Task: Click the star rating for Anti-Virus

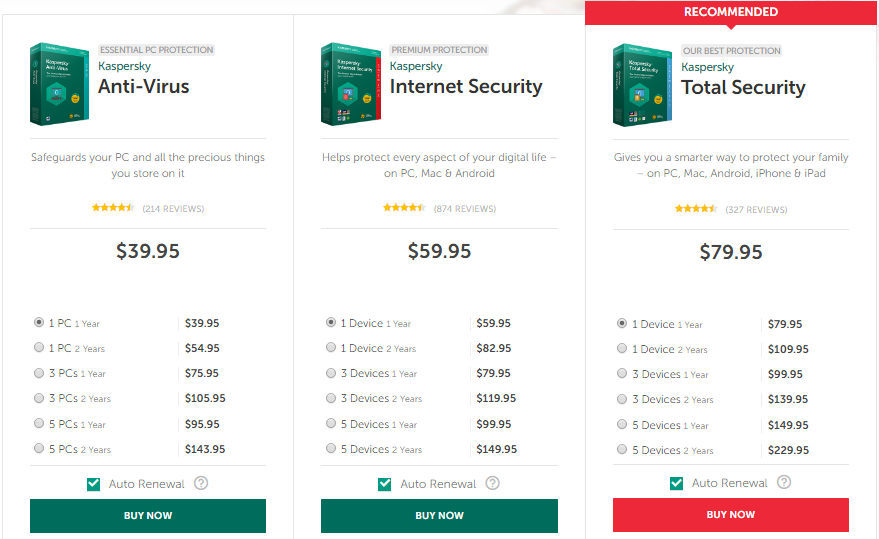Action: point(113,208)
